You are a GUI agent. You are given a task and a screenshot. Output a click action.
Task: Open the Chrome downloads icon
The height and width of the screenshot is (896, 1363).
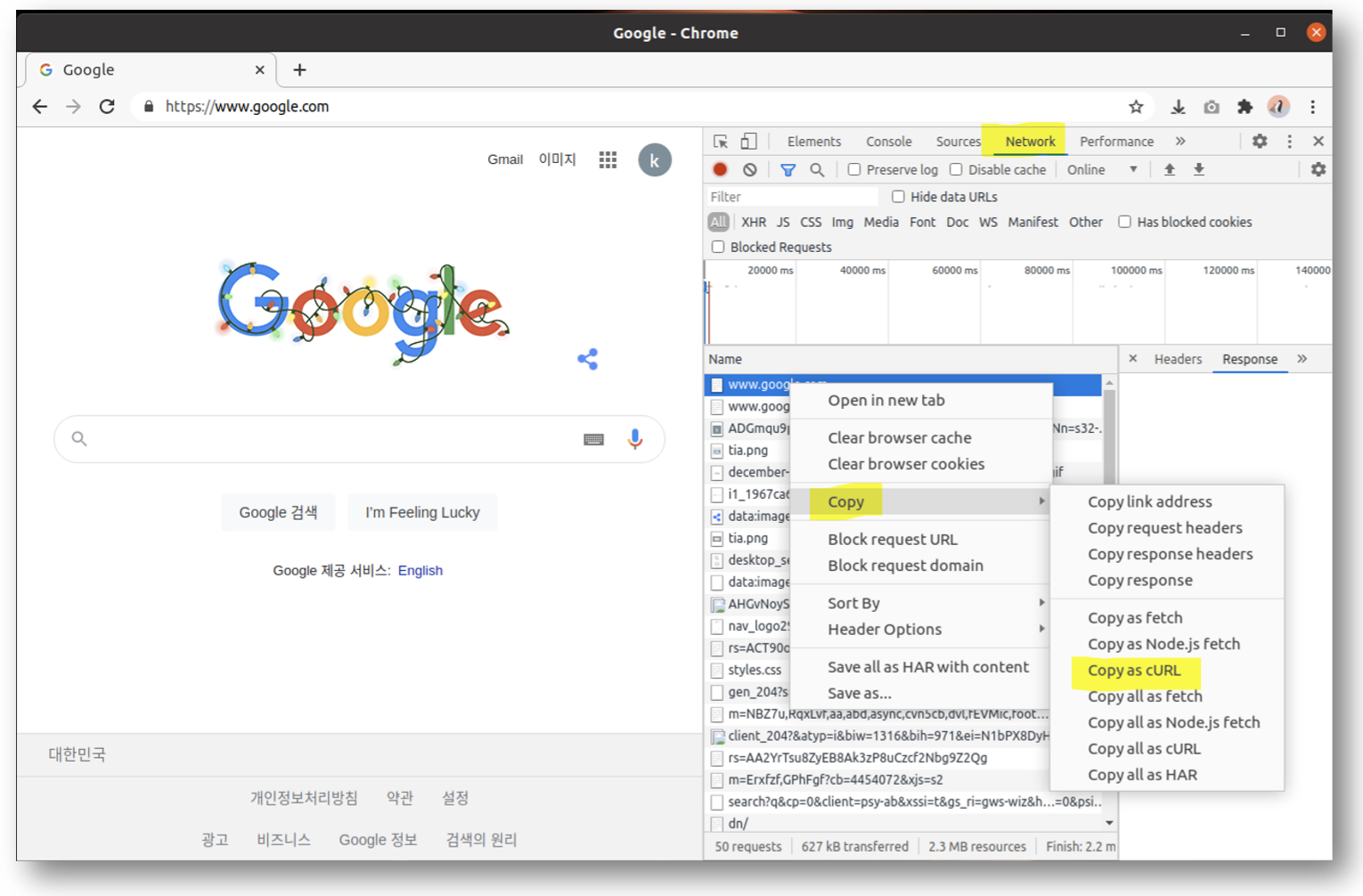click(x=1178, y=107)
